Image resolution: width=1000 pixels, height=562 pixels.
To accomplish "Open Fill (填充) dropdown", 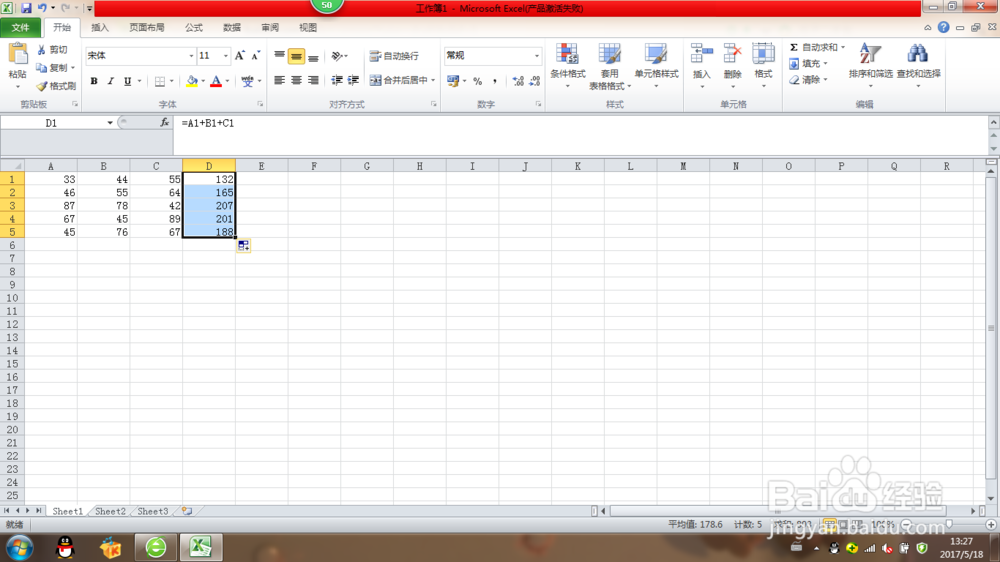I will pos(808,64).
